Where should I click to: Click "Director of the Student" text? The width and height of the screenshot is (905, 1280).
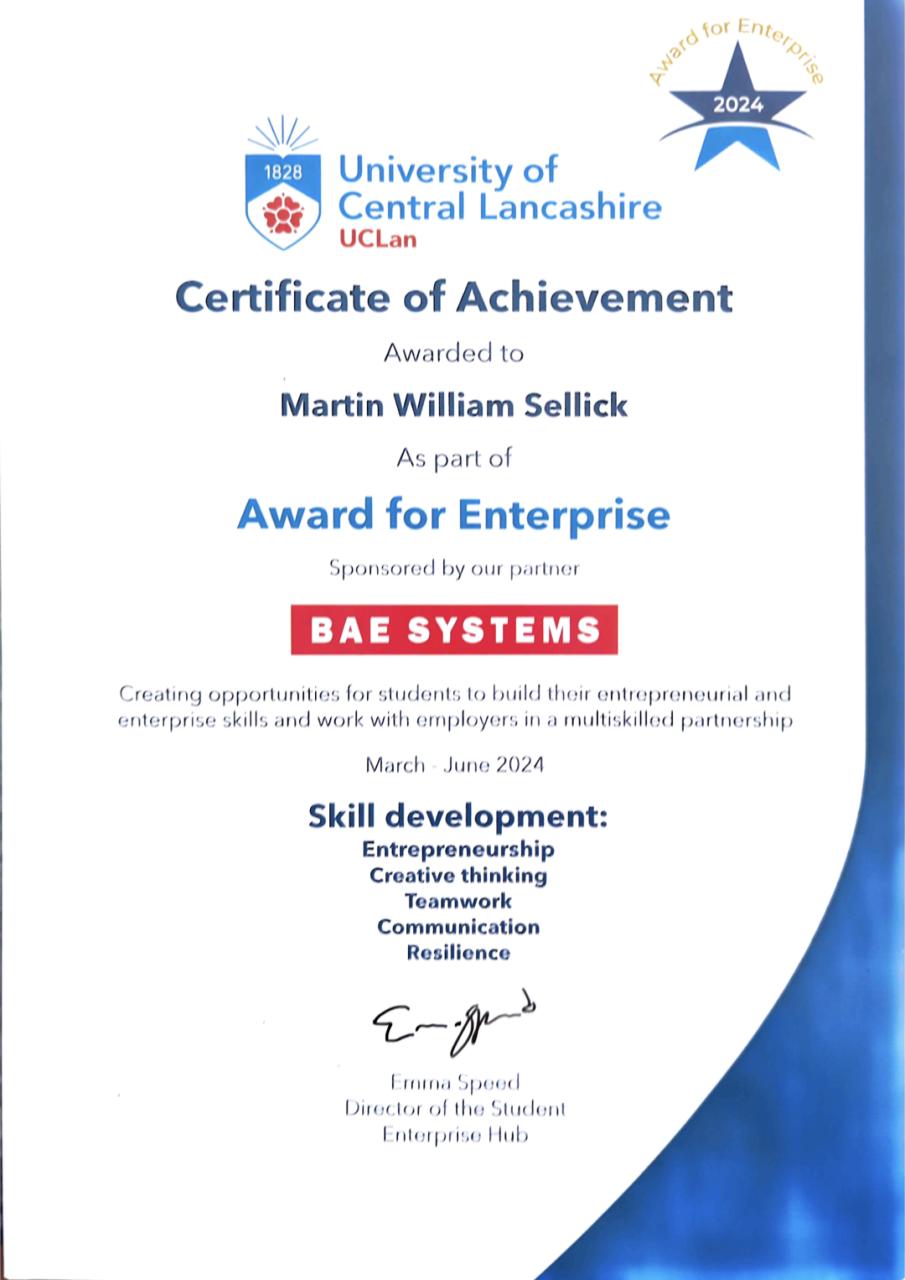[x=455, y=1109]
